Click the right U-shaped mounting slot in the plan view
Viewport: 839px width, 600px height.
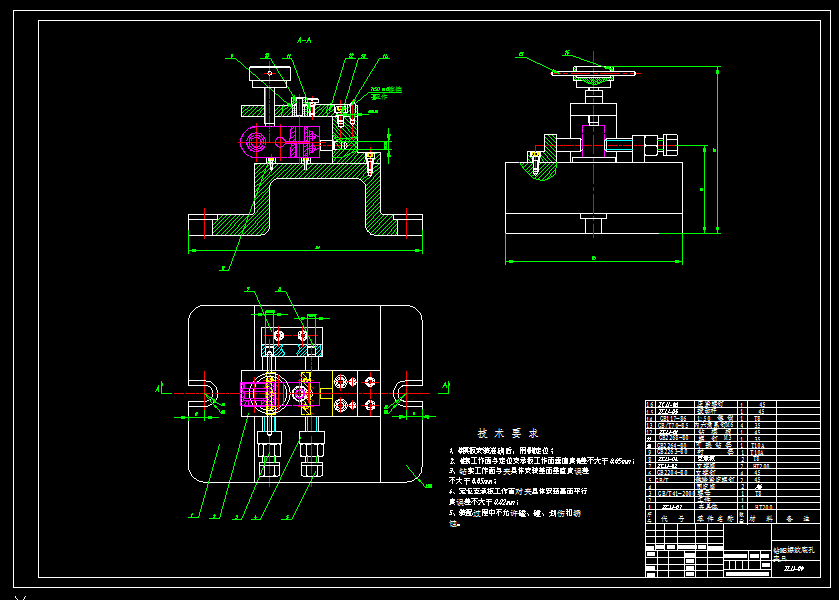pos(408,393)
